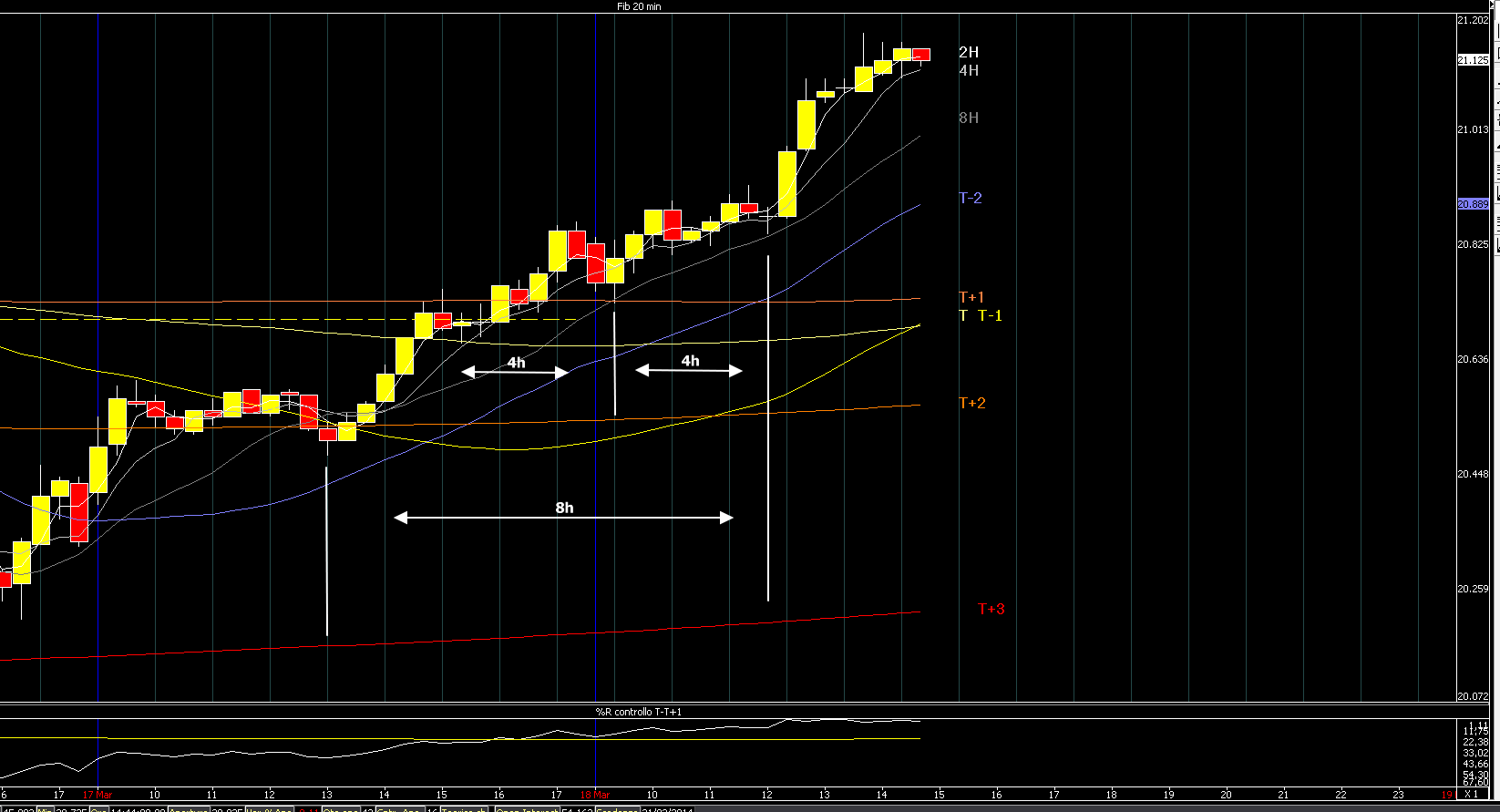Select price scale value 20.259

[x=1473, y=589]
